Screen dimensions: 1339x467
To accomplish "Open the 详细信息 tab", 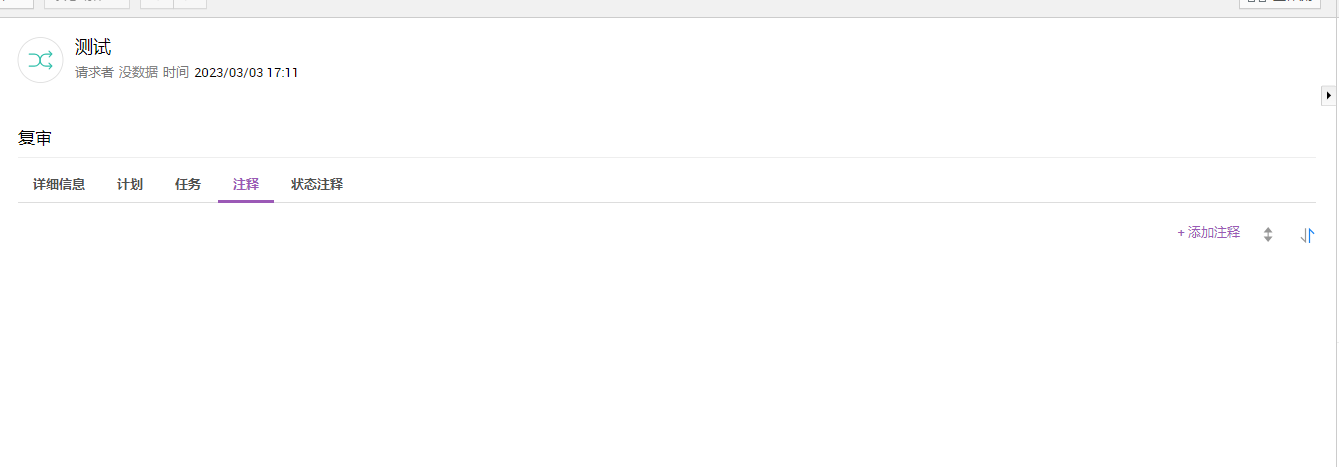I will click(x=59, y=185).
